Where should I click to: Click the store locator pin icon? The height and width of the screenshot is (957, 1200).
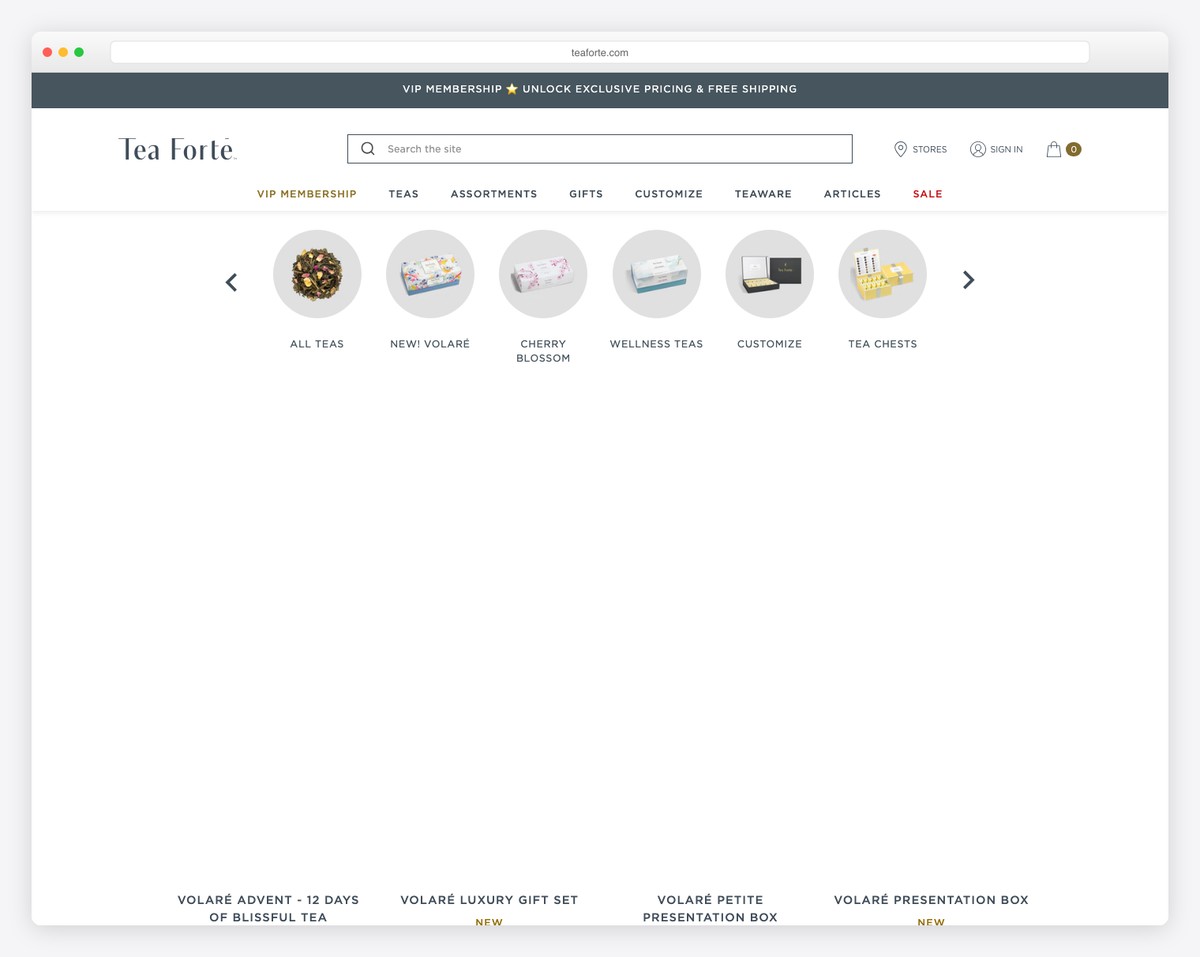[x=900, y=149]
